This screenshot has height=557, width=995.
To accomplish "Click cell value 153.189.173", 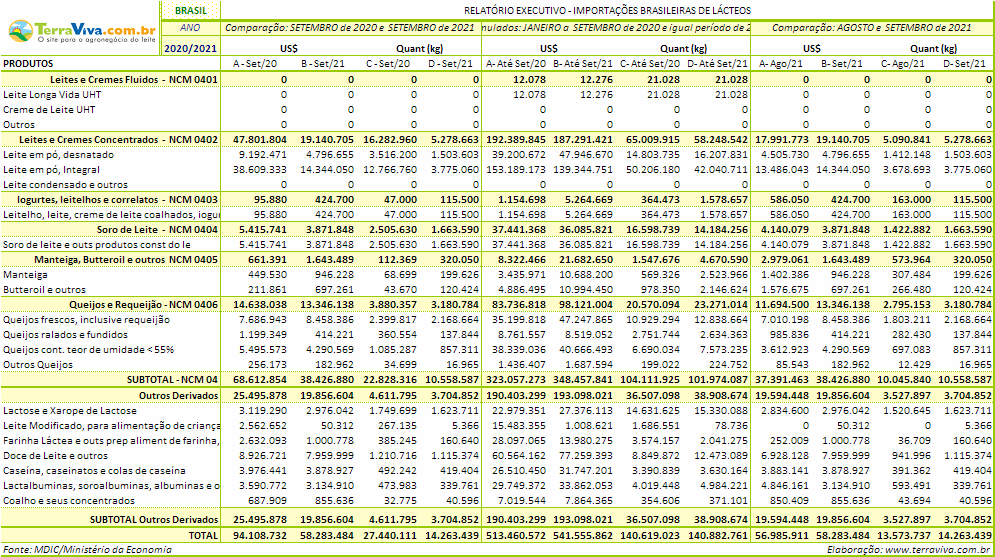I will click(516, 169).
